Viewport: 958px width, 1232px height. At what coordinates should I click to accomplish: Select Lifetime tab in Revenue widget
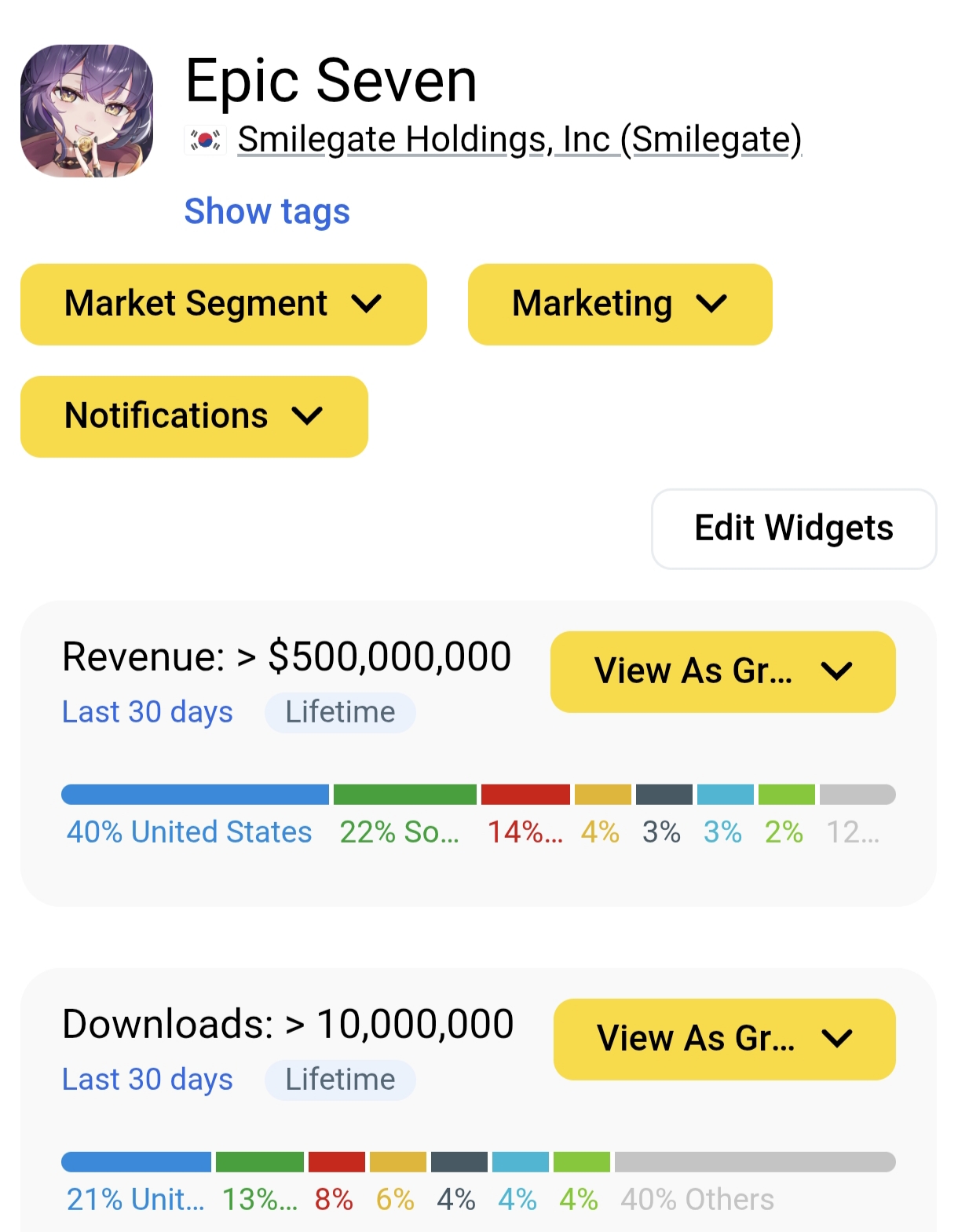340,712
